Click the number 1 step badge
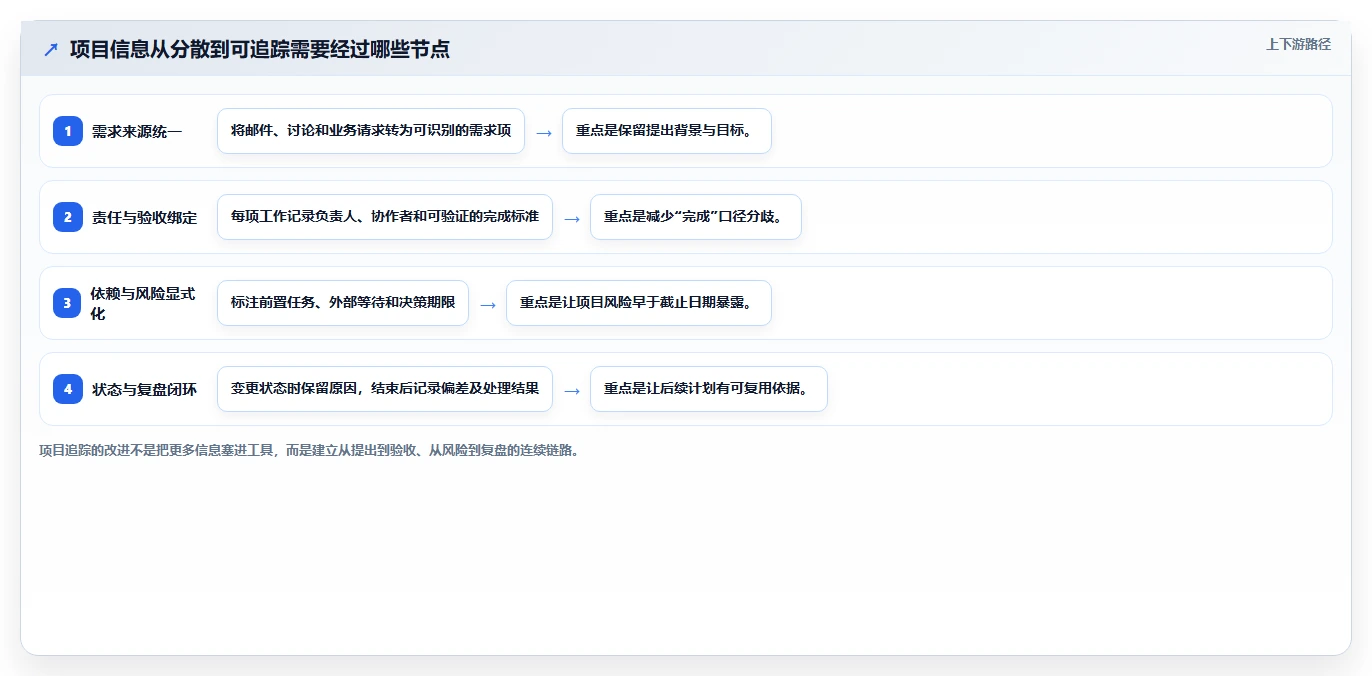1372x676 pixels. (68, 131)
